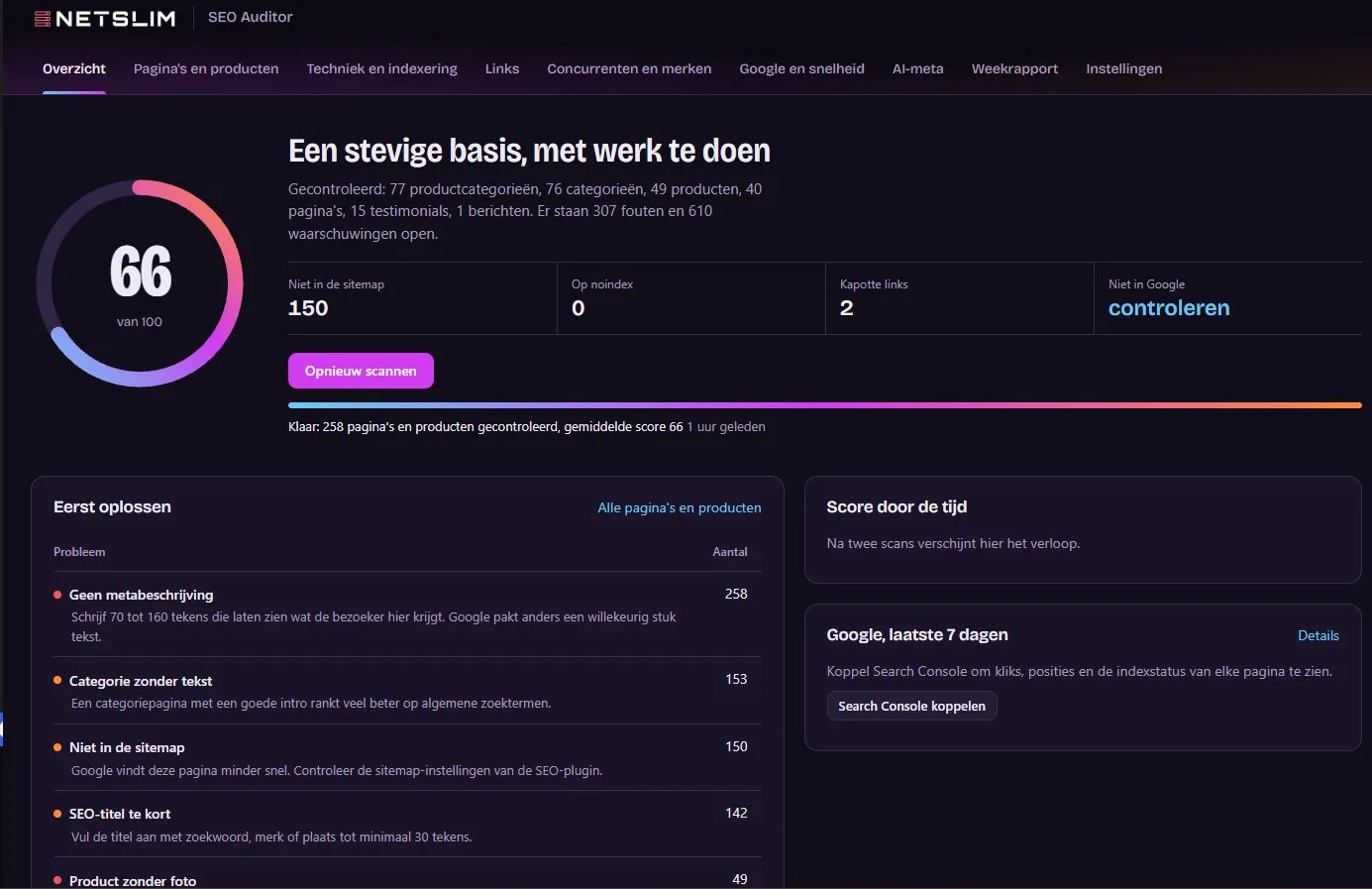Go to the Links tab
This screenshot has width=1372, height=889.
(x=502, y=68)
